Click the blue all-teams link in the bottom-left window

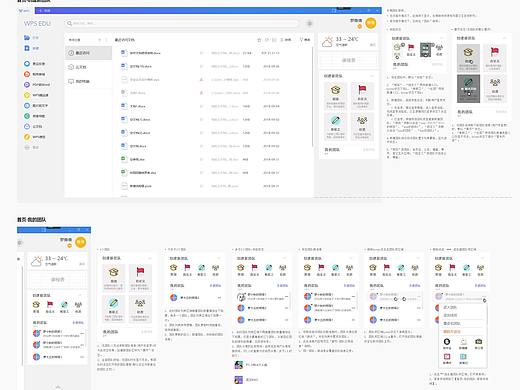[x=78, y=323]
